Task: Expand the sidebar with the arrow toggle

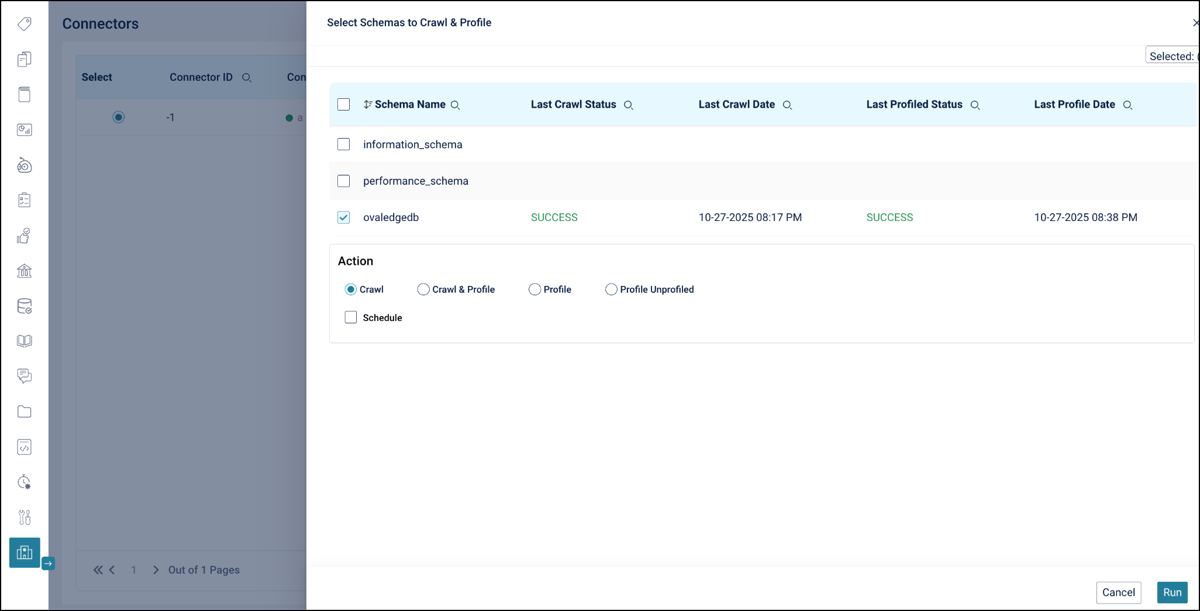Action: [x=48, y=563]
